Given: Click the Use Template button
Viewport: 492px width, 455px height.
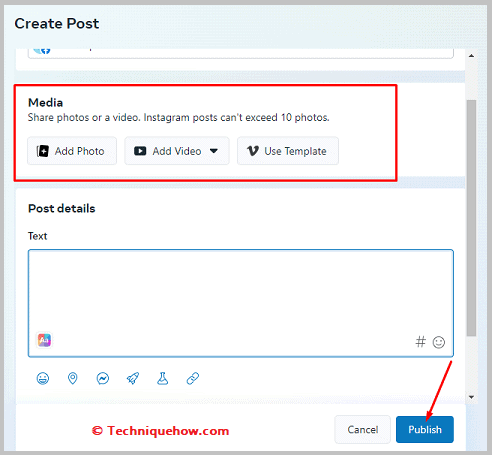Looking at the screenshot, I should coord(288,151).
